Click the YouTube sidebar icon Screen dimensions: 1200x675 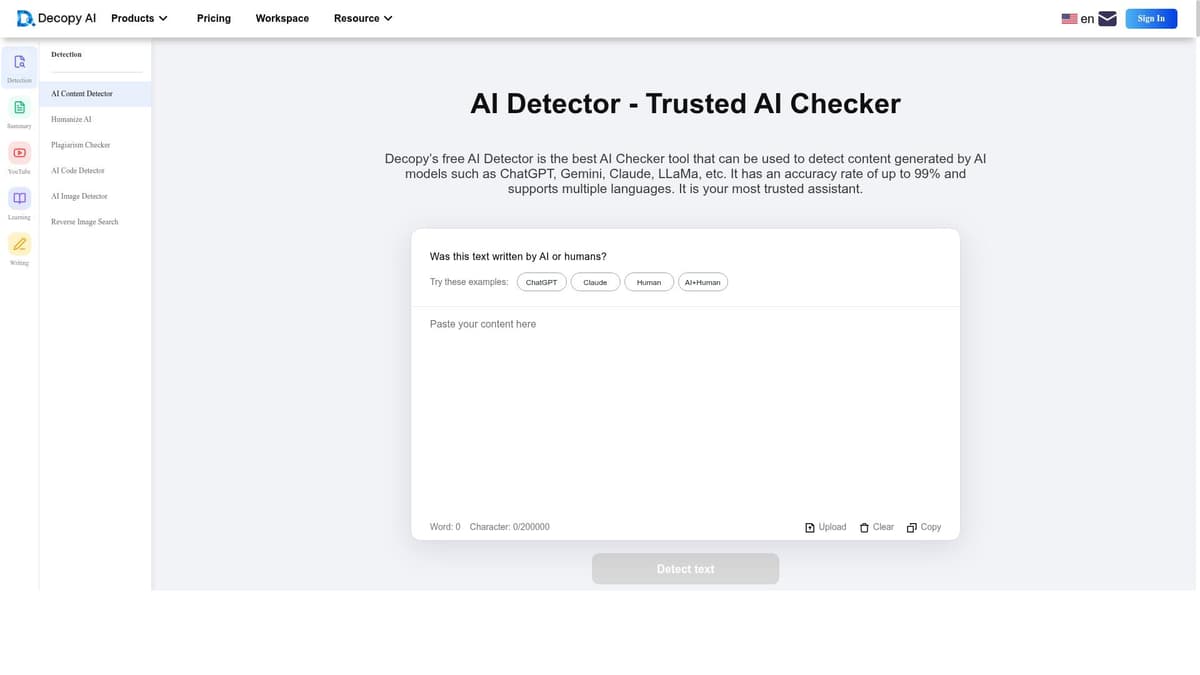tap(19, 153)
